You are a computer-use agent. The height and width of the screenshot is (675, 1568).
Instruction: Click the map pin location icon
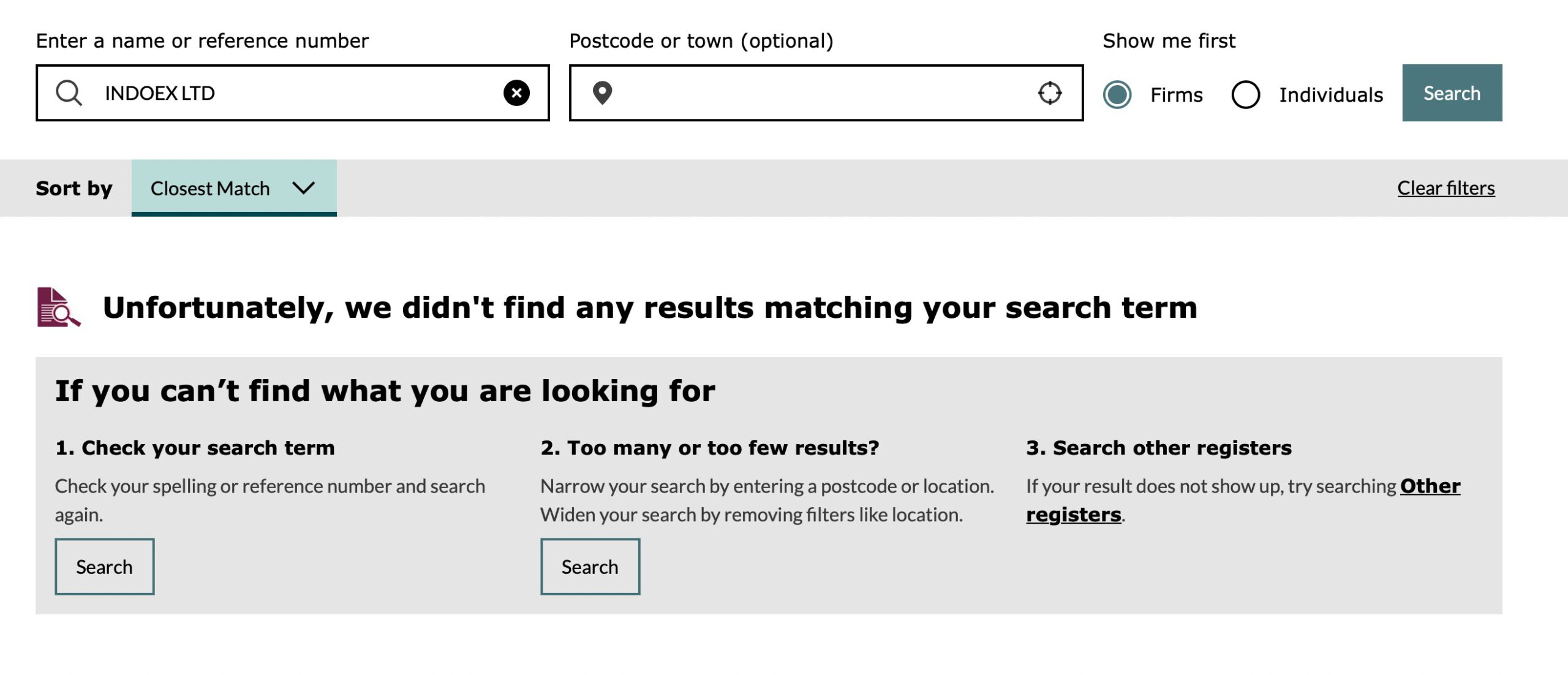pos(602,93)
